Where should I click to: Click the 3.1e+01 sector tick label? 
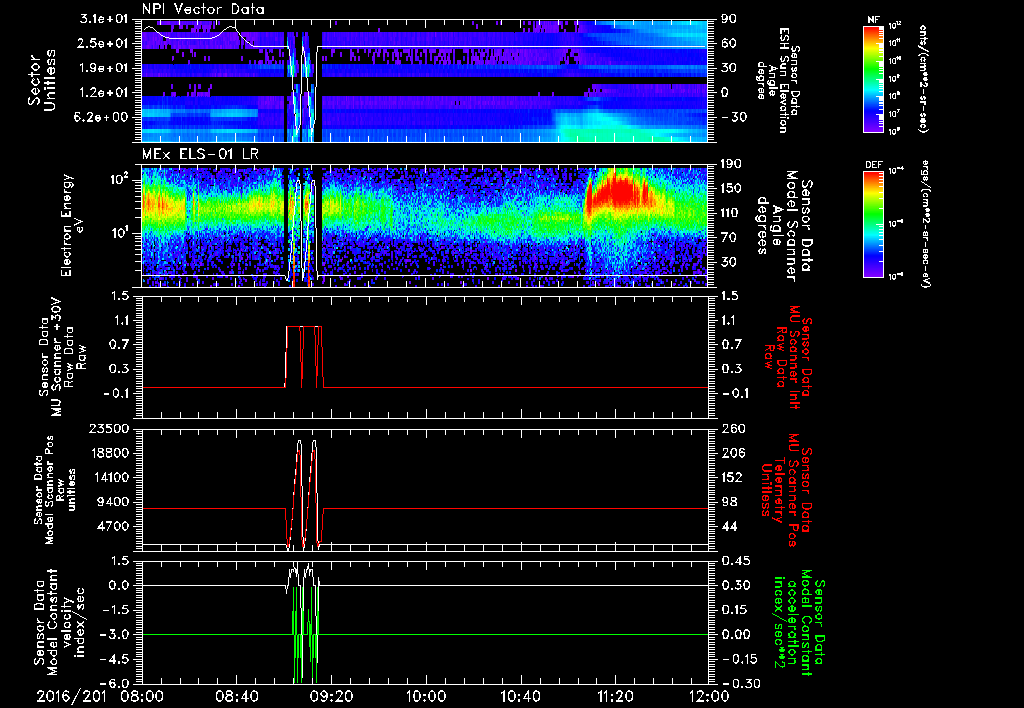click(x=103, y=19)
